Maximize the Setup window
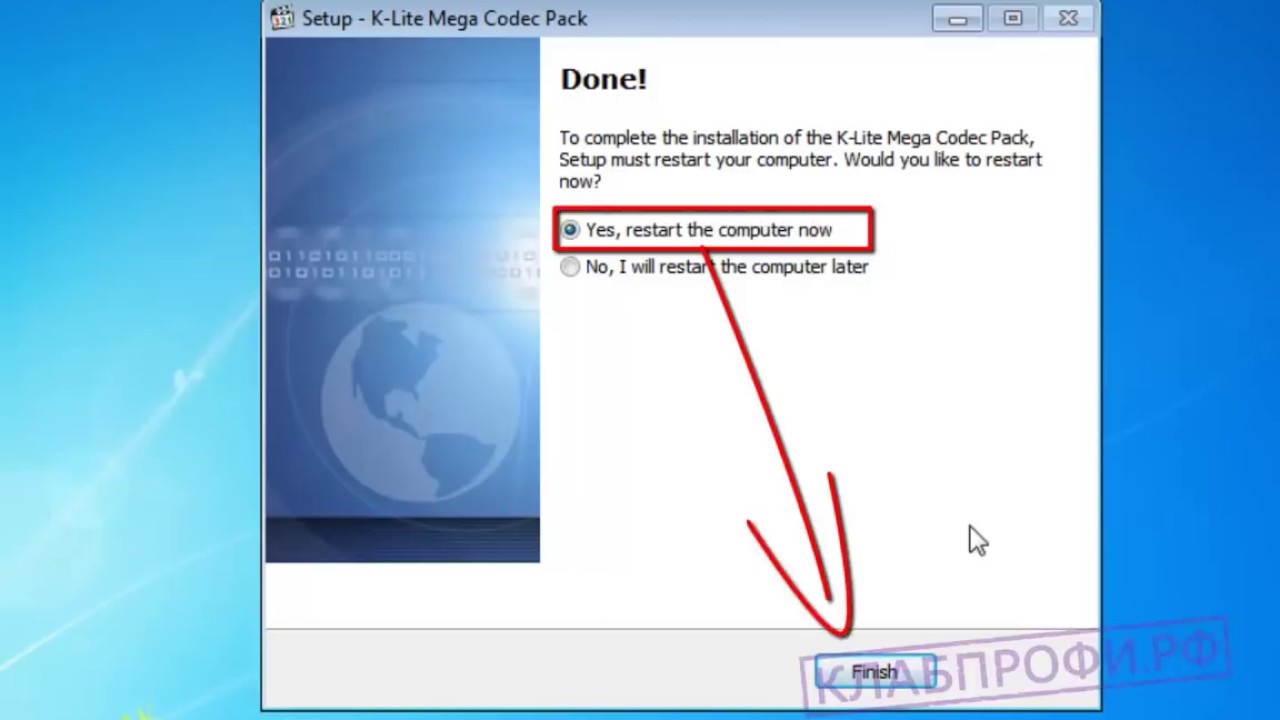Screen dimensions: 1280x720 [1013, 18]
